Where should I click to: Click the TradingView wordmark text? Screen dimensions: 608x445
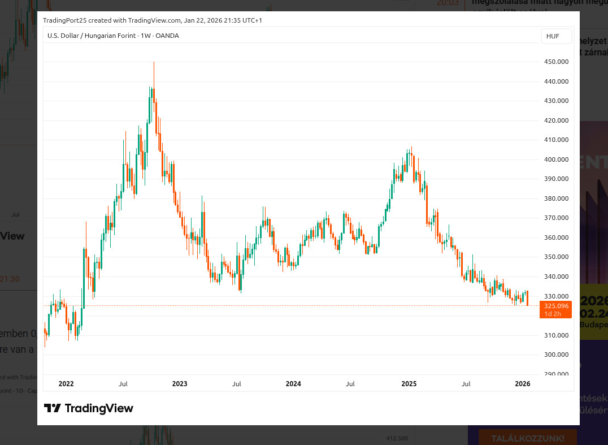click(x=98, y=408)
